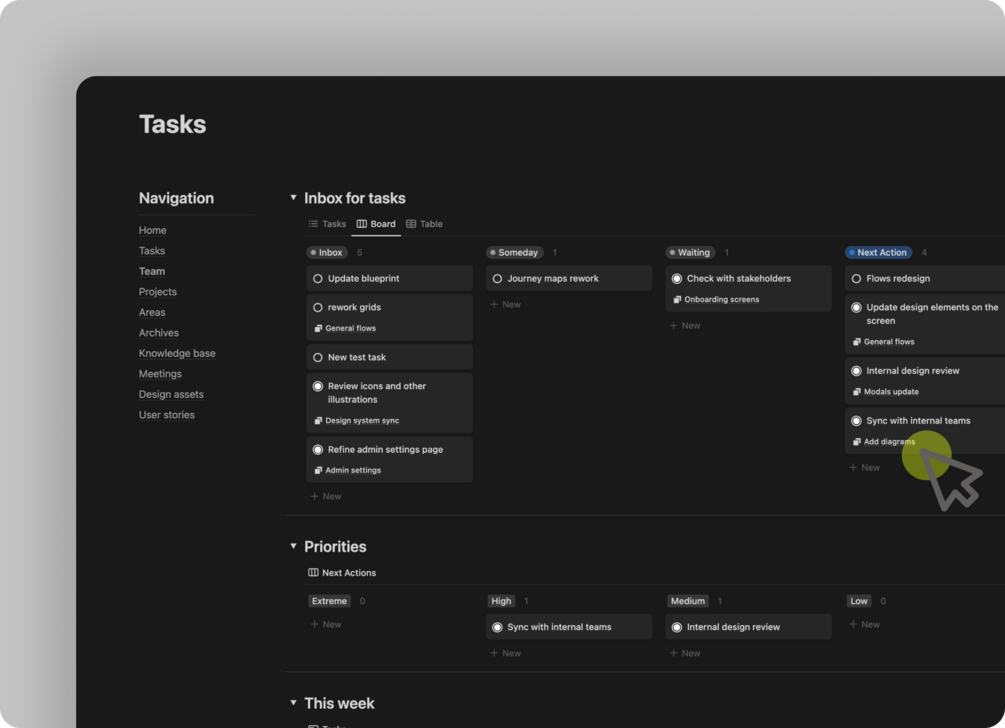Check off the New test task circle

318,358
